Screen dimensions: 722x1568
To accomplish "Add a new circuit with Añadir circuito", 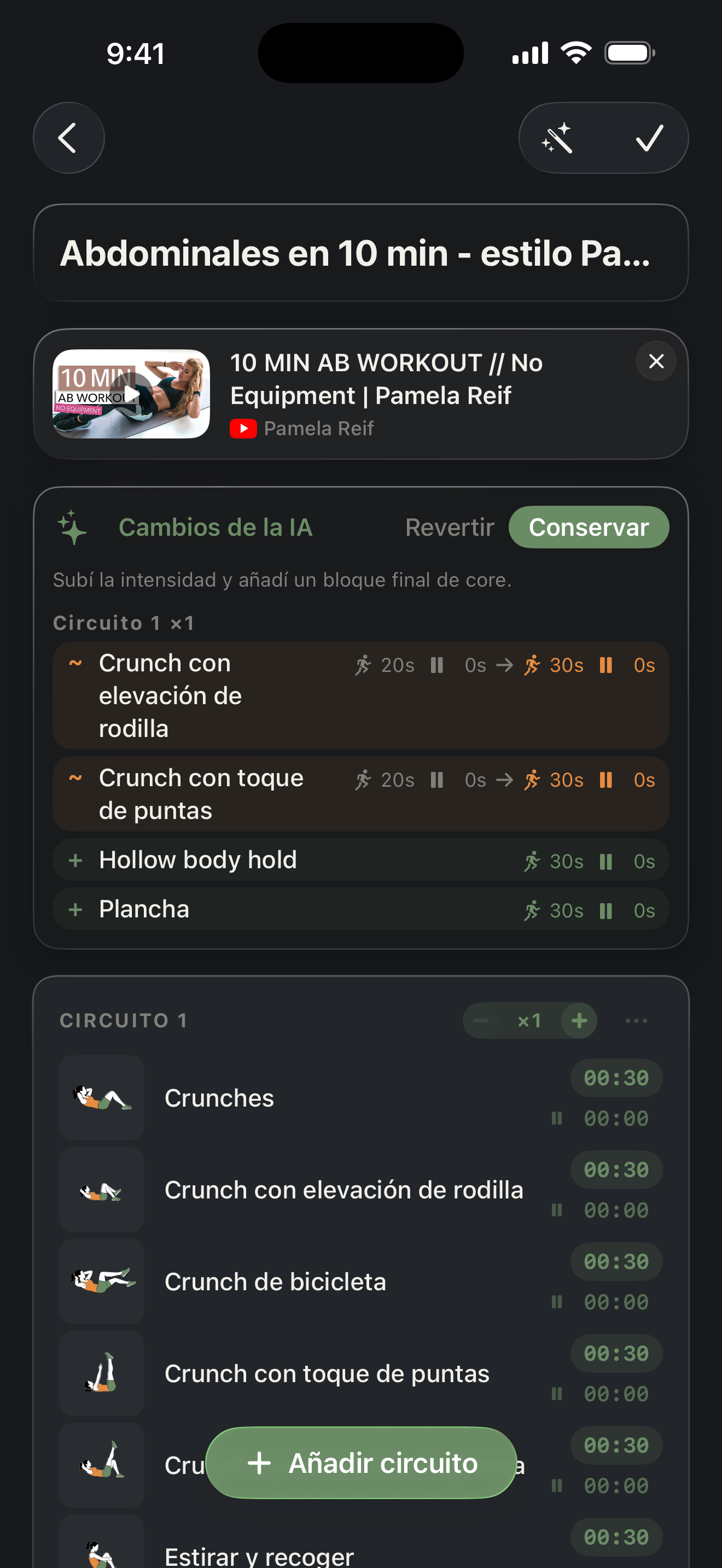I will (361, 1462).
